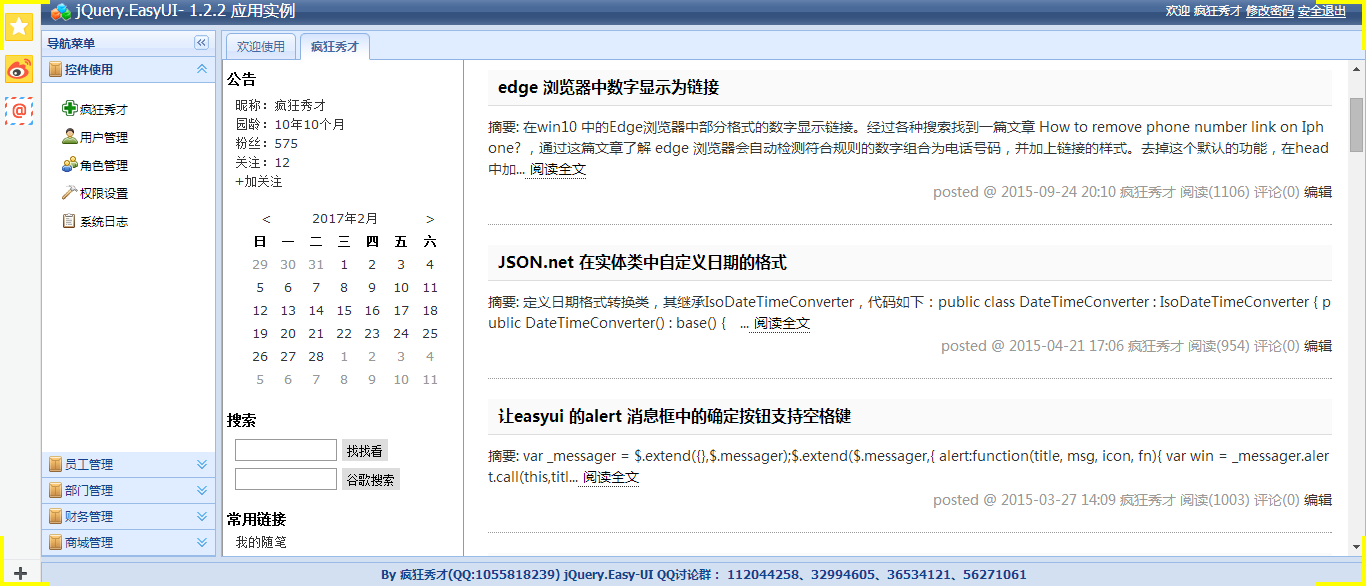The width and height of the screenshot is (1366, 586).
Task: Click the yellow star favorites icon
Action: pyautogui.click(x=18, y=27)
